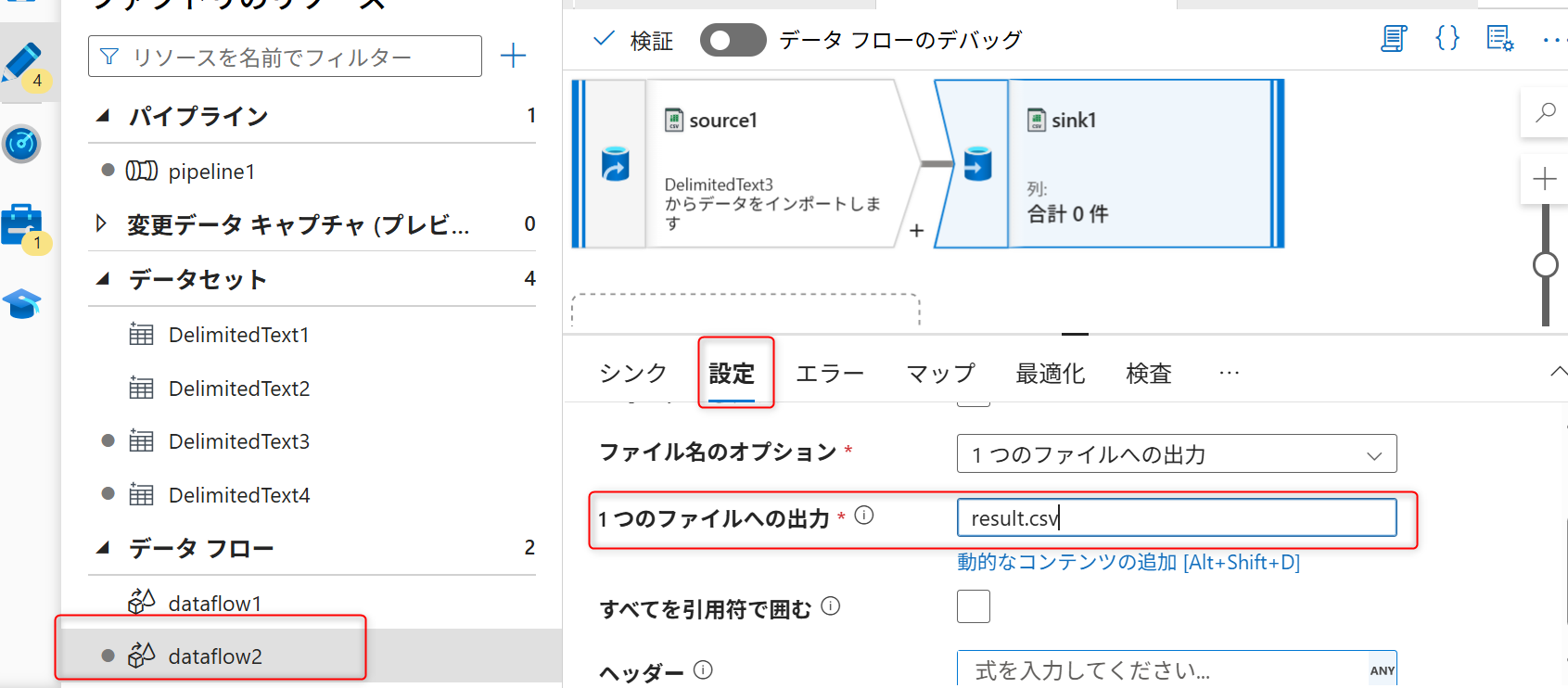
Task: Switch to the 設定 tab
Action: click(732, 373)
